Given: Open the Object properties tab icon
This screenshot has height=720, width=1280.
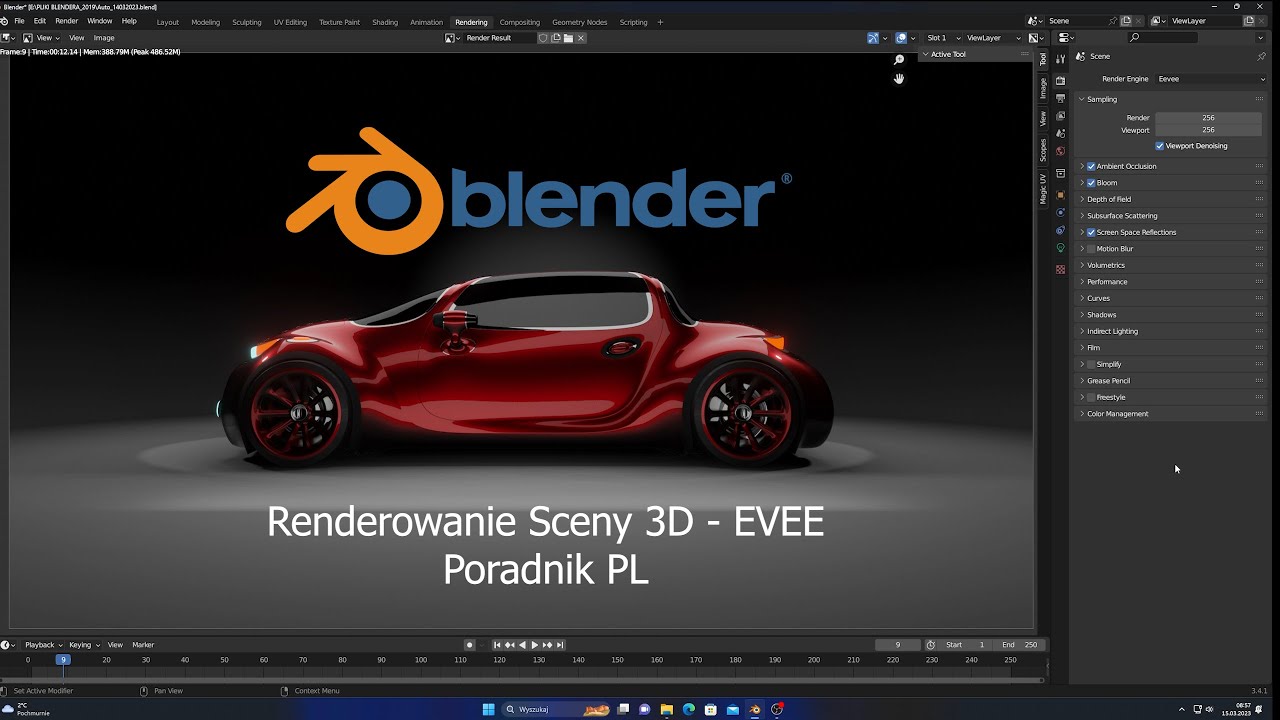Looking at the screenshot, I should tap(1060, 195).
